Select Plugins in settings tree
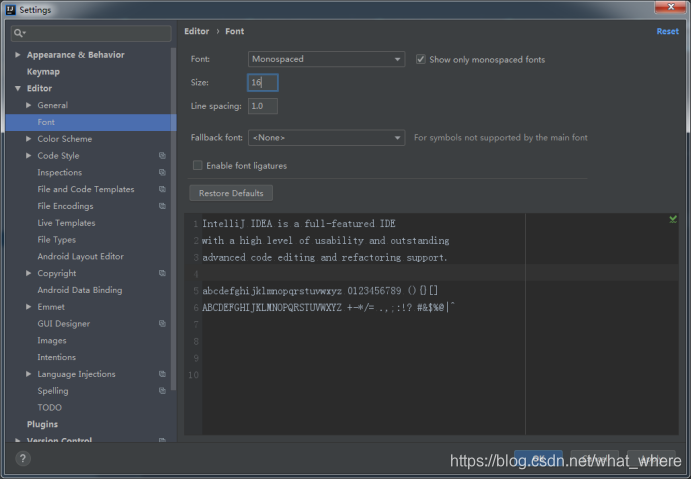This screenshot has height=480, width=692. [42, 424]
